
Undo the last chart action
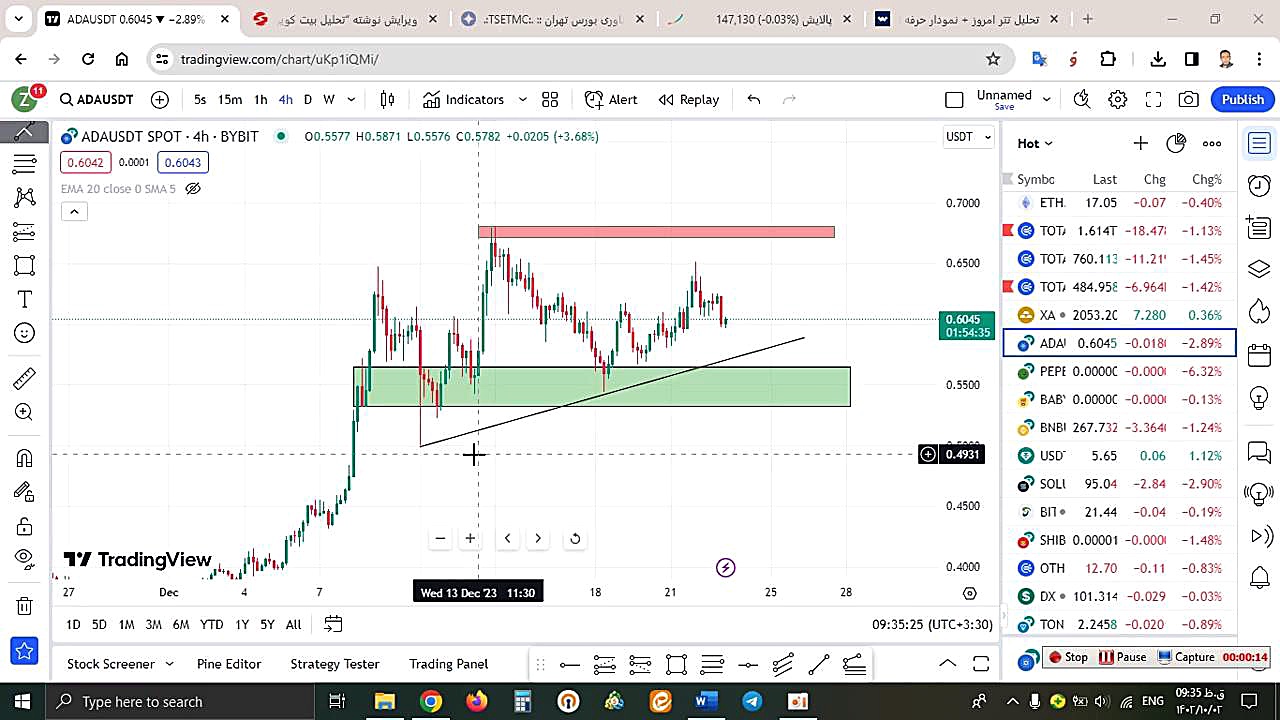coord(754,99)
